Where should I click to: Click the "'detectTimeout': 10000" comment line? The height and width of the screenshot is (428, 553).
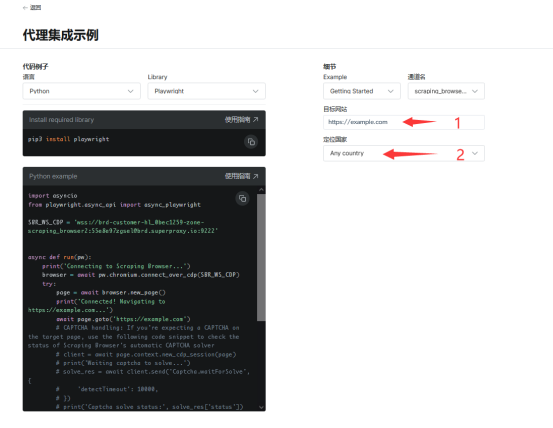107,389
